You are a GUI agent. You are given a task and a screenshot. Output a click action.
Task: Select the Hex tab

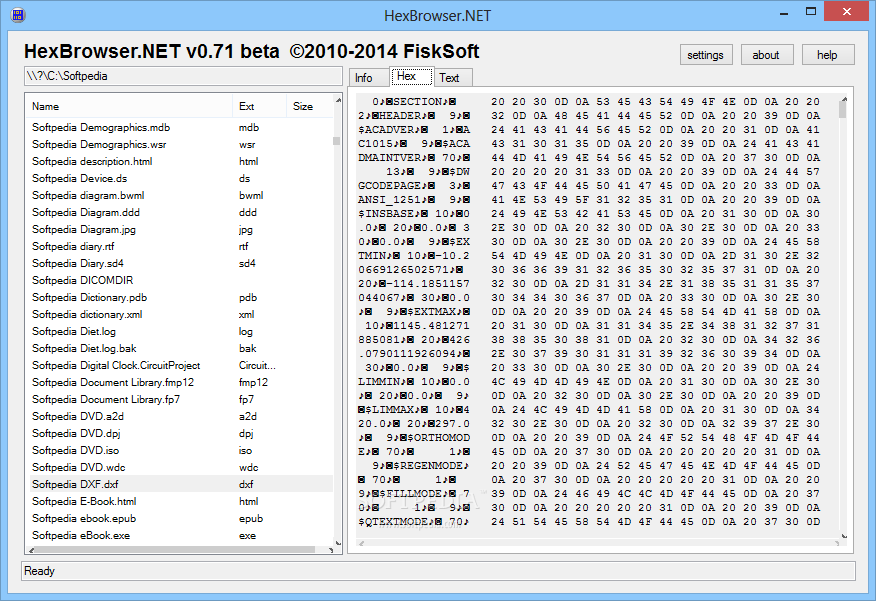411,76
